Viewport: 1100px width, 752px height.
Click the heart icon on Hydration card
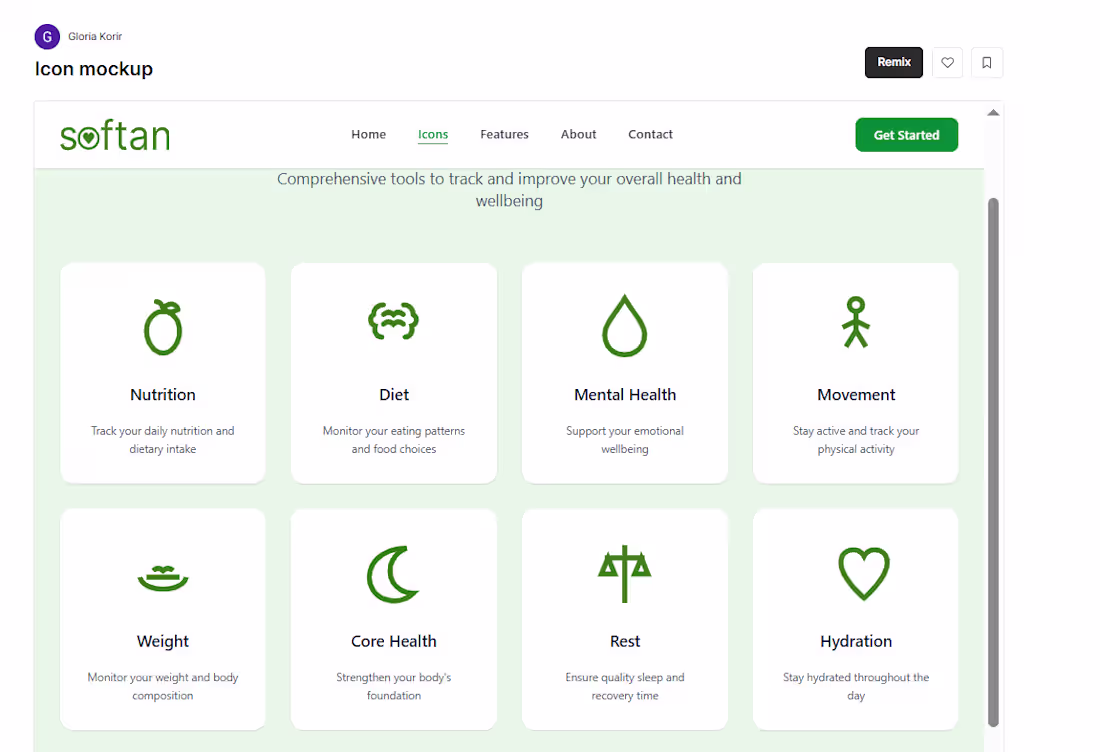(x=864, y=574)
